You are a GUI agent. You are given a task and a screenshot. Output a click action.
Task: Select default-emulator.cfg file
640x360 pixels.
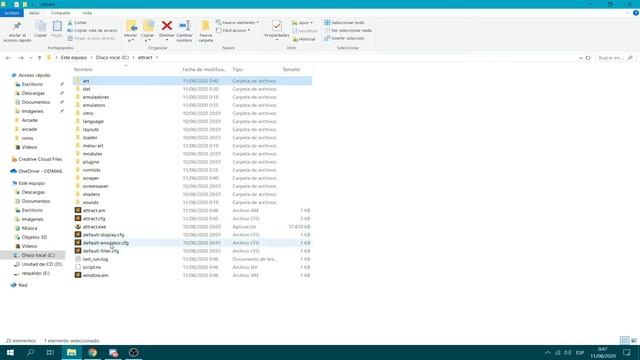[105, 243]
